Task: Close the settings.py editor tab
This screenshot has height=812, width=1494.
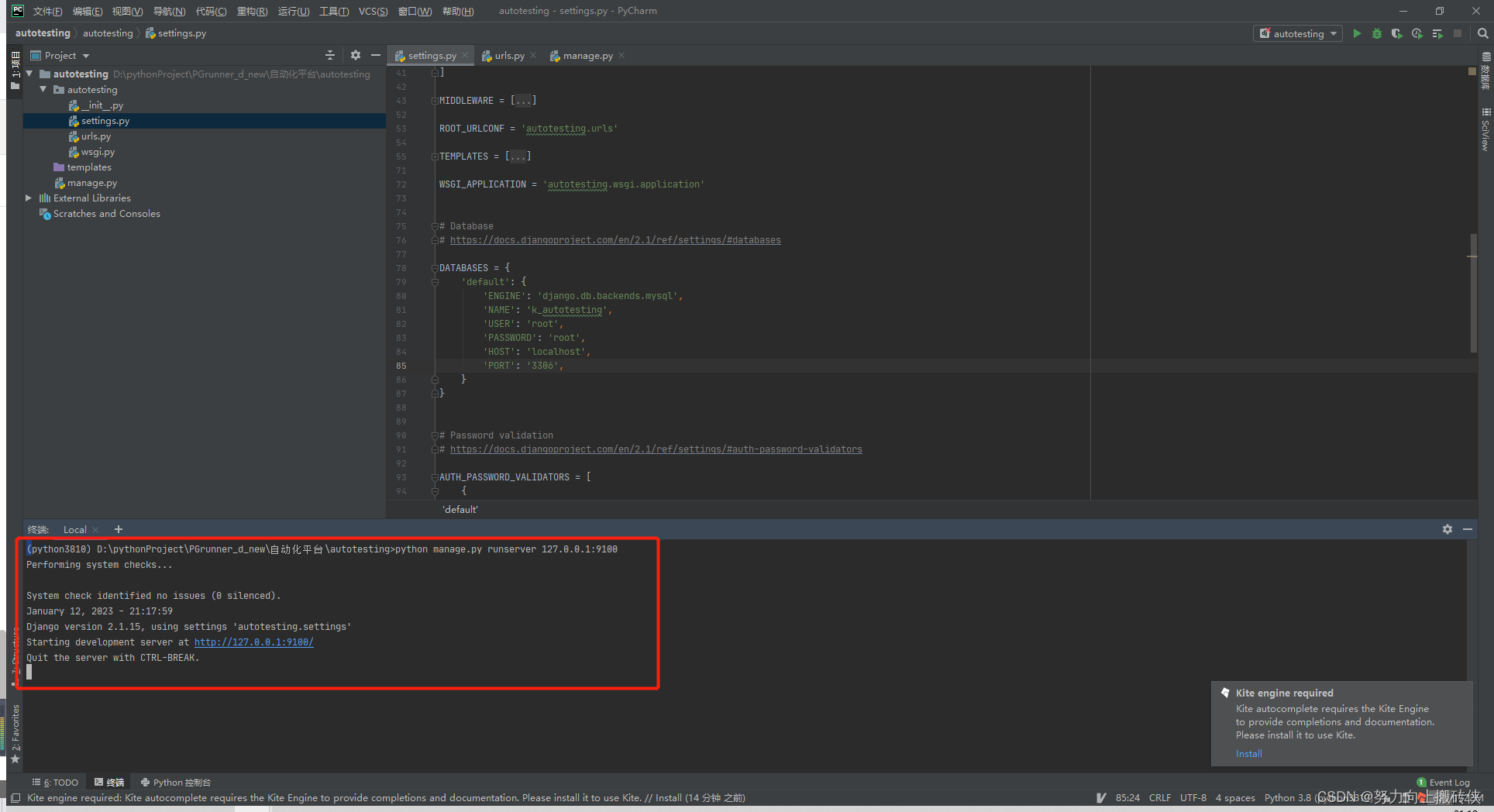Action: [465, 56]
